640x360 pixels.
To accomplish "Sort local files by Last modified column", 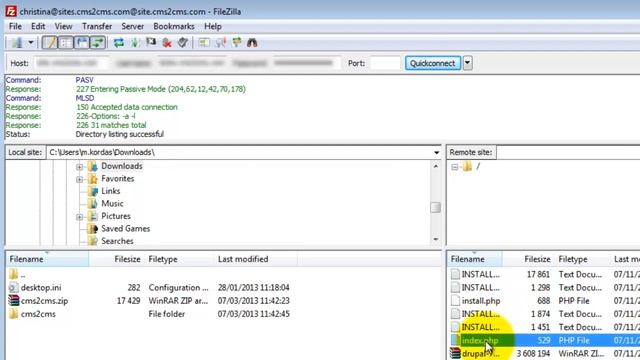I will pos(256,259).
